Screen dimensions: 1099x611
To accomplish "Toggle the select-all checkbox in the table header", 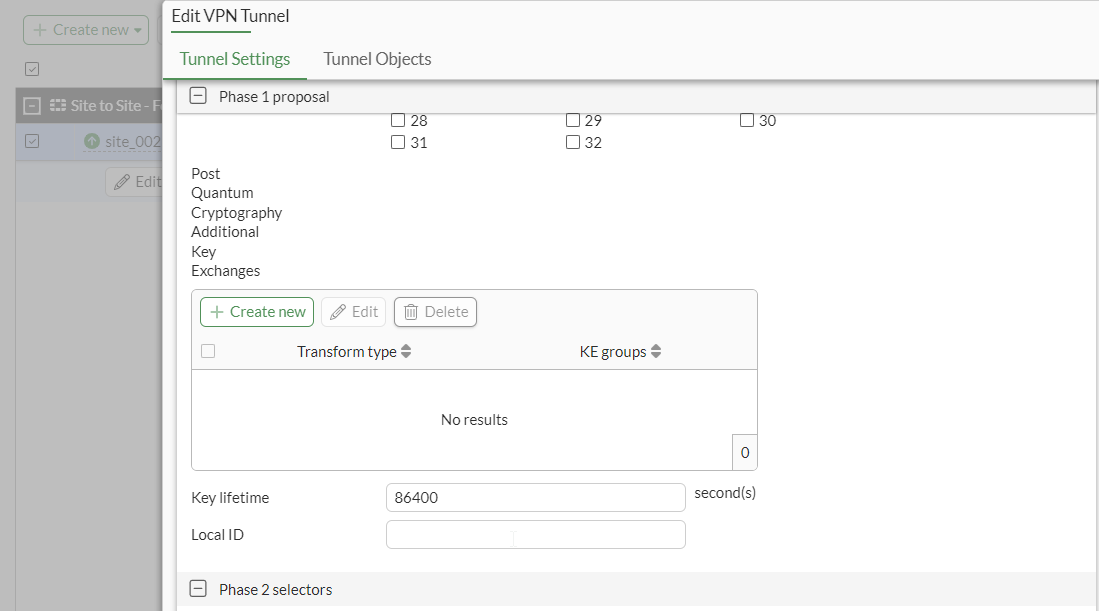I will coord(208,351).
